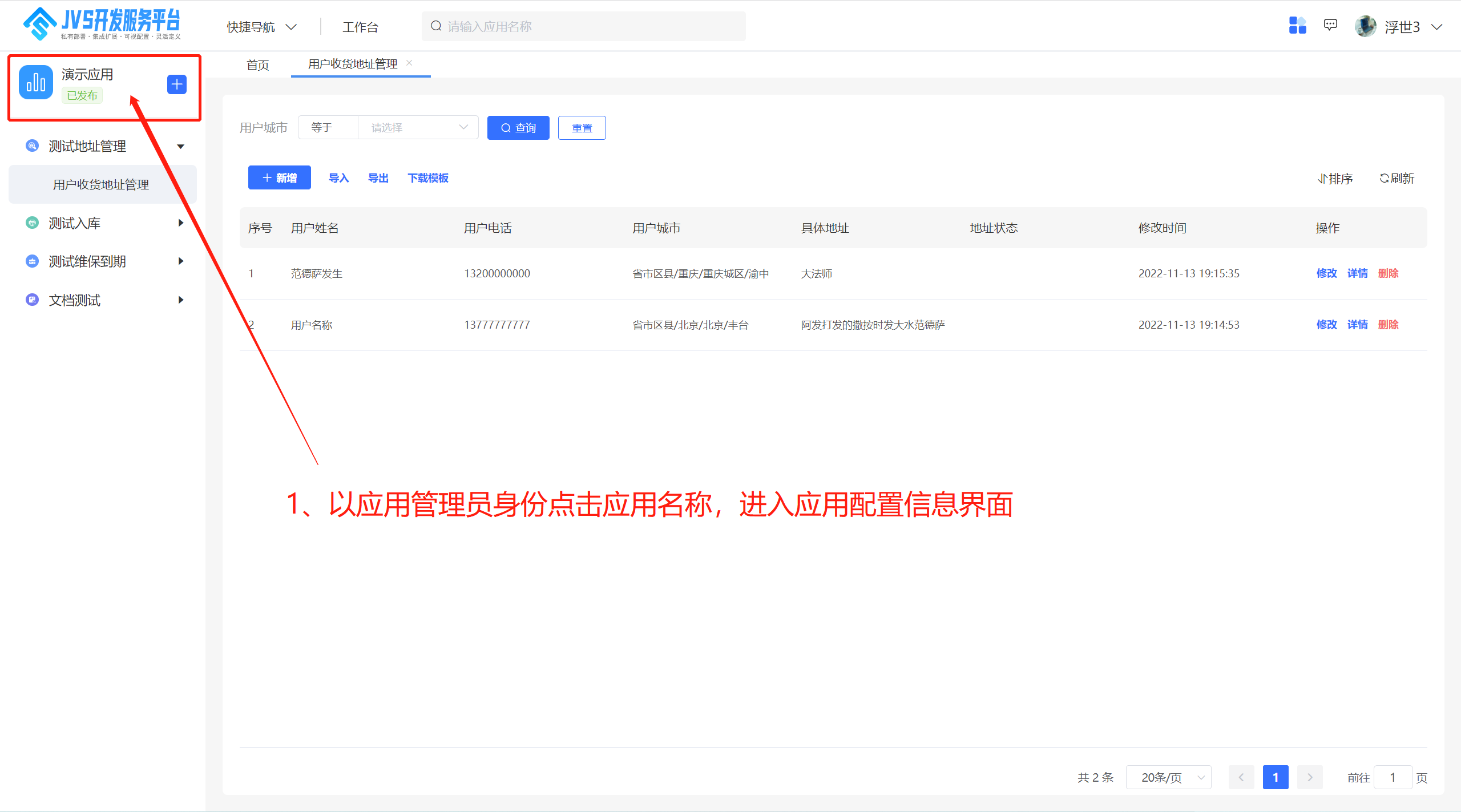Screen dimensions: 1461x812
Task: Click the phone number 13777777777 cell
Action: pos(497,325)
